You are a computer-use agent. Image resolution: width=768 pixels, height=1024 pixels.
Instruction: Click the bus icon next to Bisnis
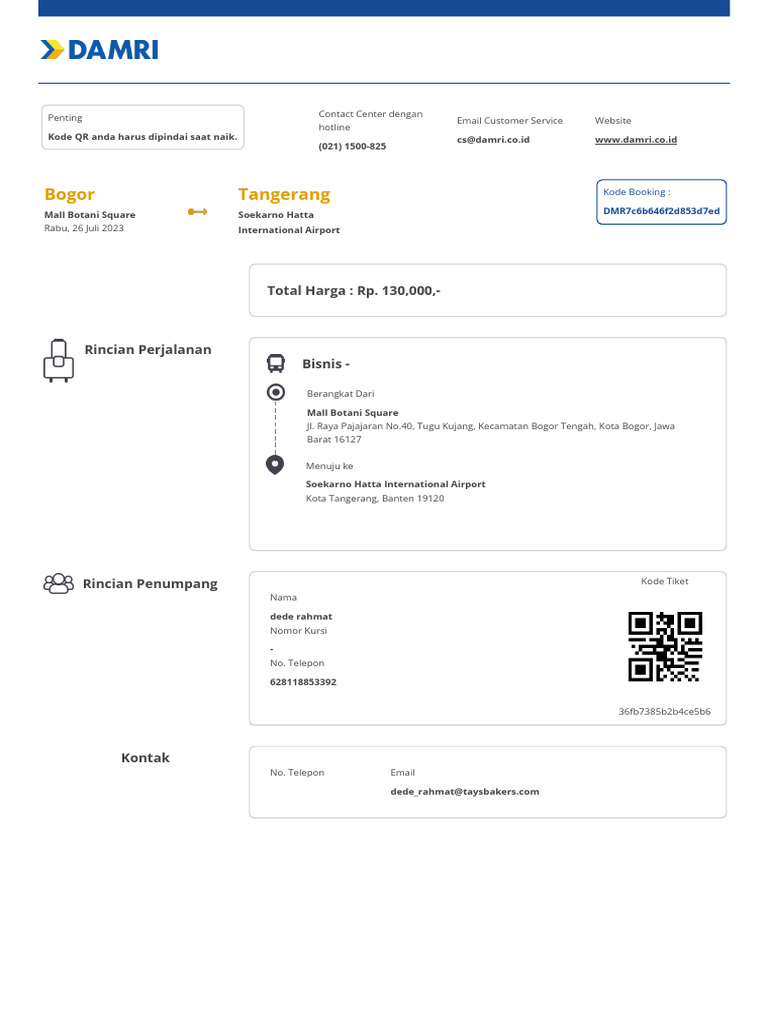point(275,363)
